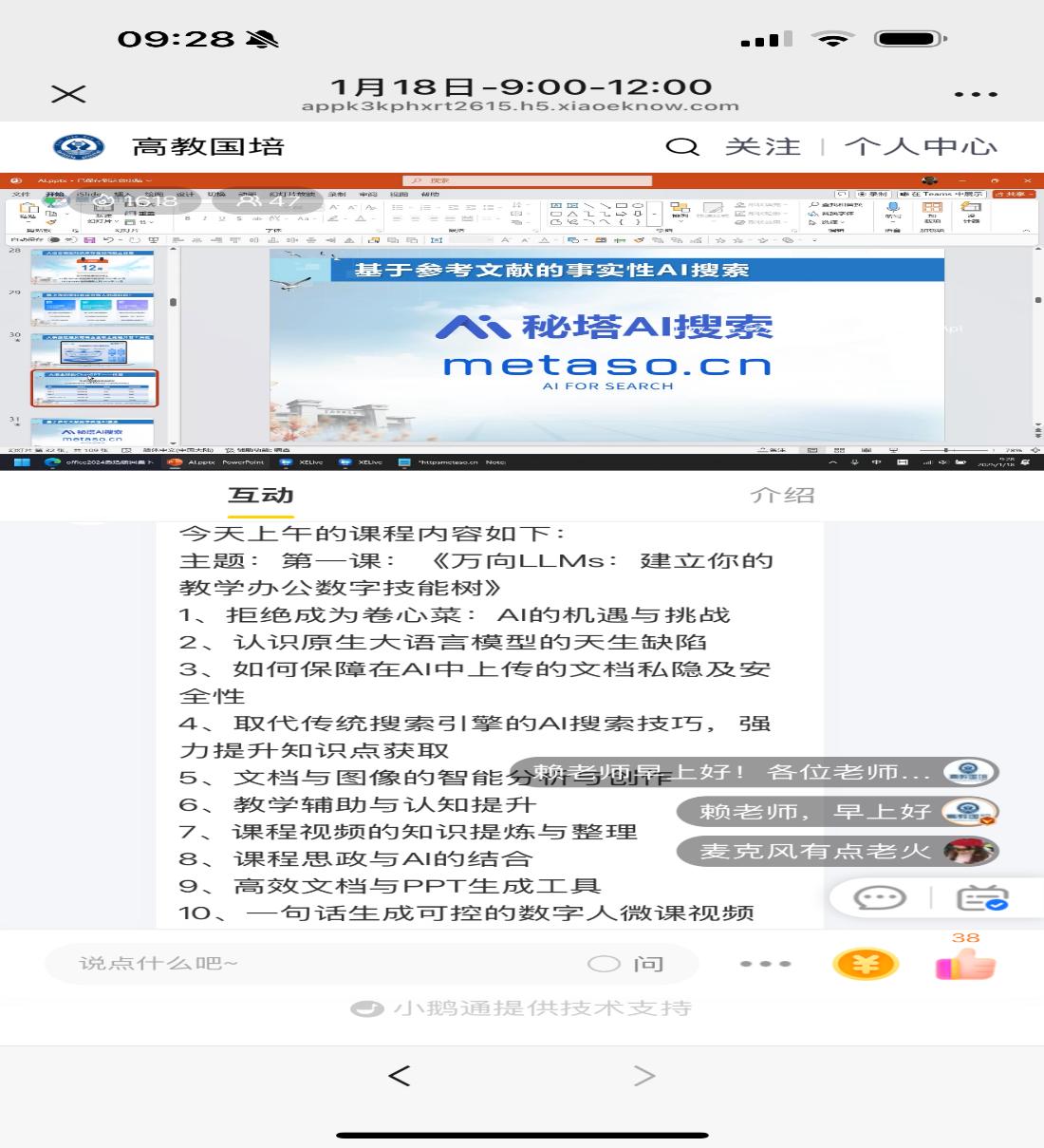This screenshot has height=1148, width=1044.
Task: Open the three-dot menu at top right
Action: point(975,94)
